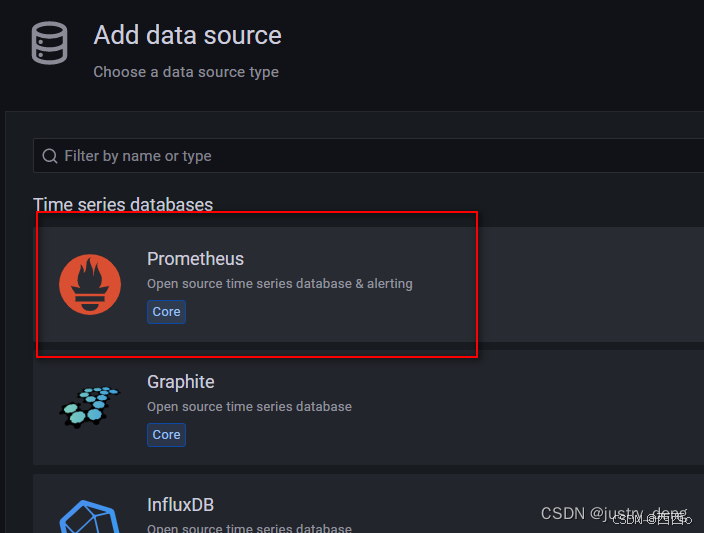
Task: Click the Prometheus flame logo
Action: pos(90,284)
